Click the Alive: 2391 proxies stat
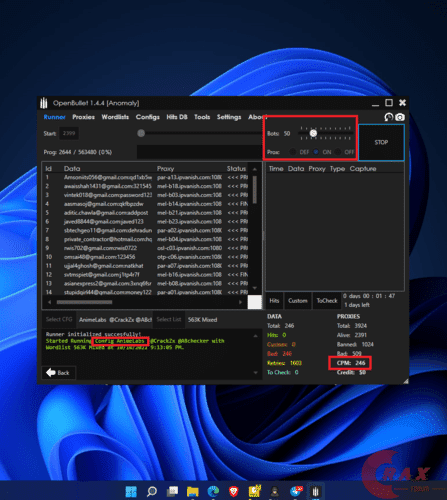This screenshot has height=500, width=447. 352,335
